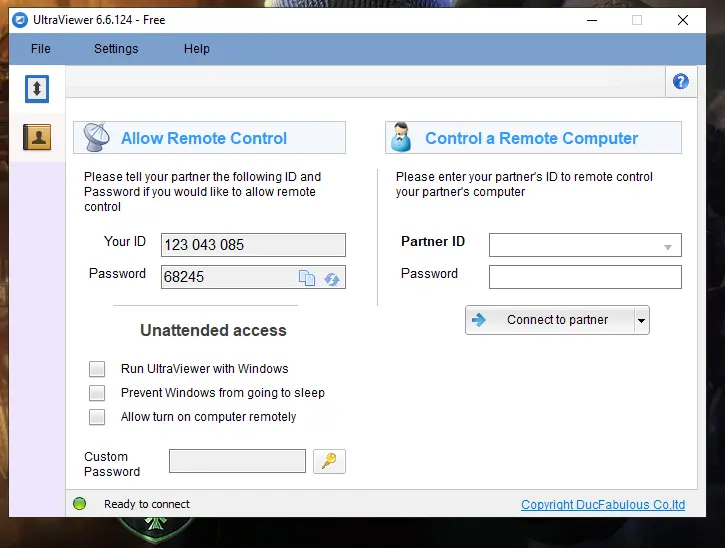Select the remote control sidebar tab icon

pyautogui.click(x=37, y=89)
